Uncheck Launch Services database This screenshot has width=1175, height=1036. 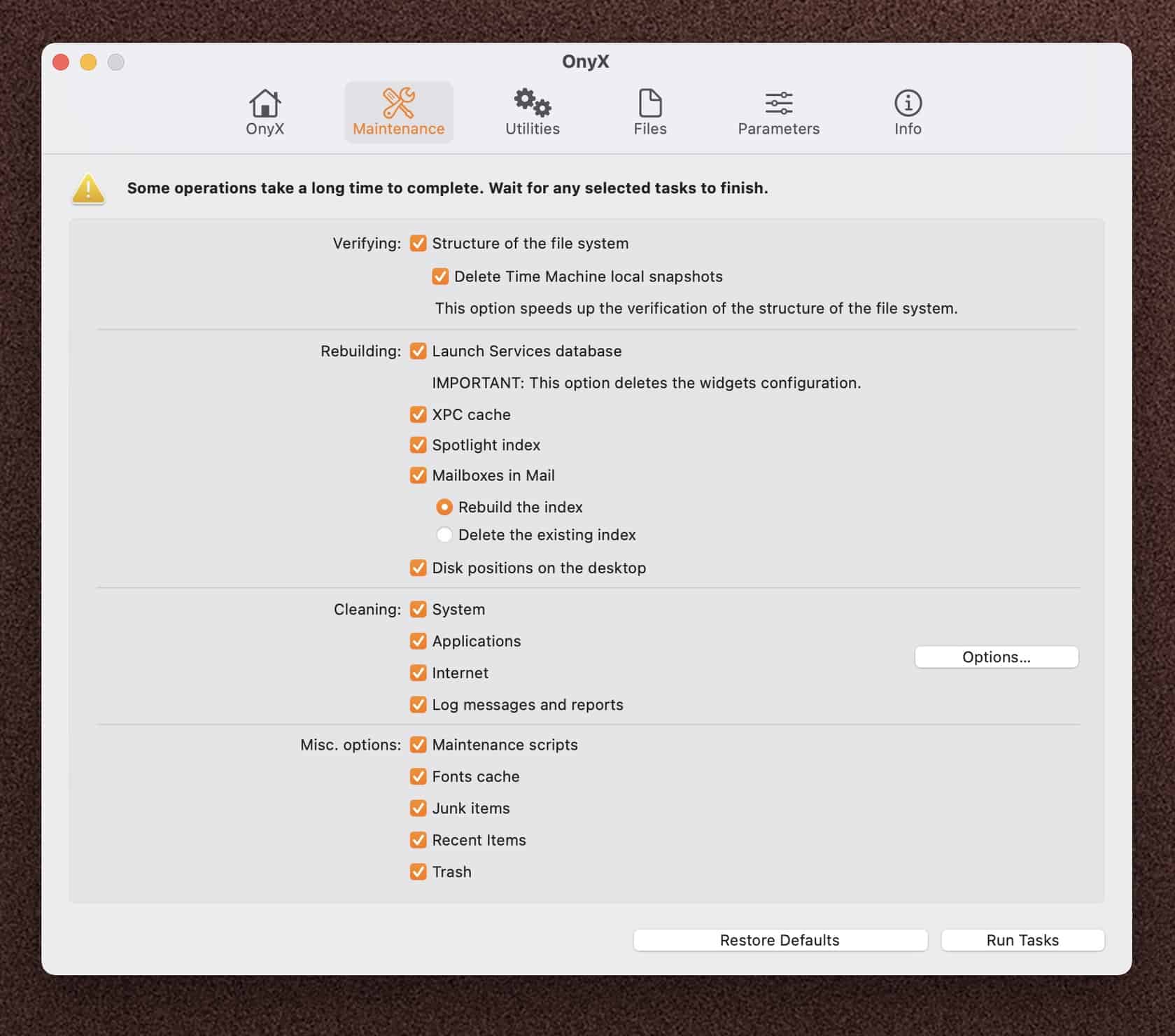418,351
